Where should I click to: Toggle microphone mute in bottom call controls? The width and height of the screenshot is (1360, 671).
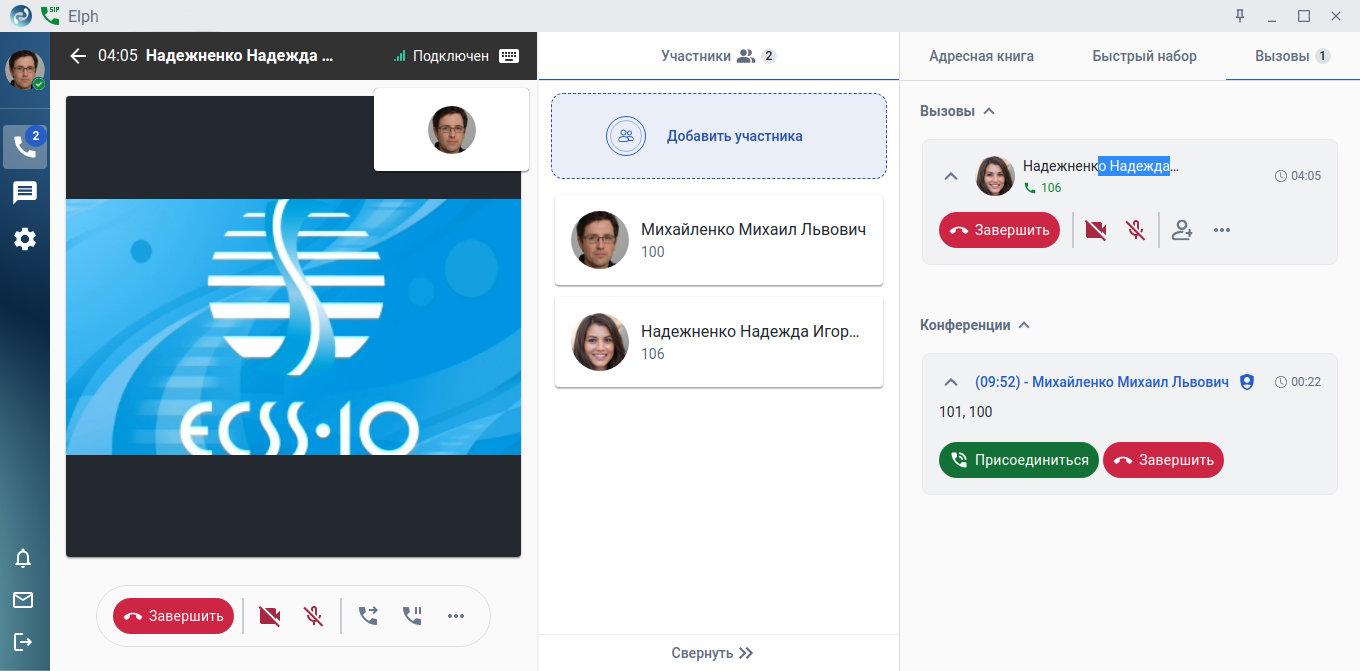pos(313,616)
